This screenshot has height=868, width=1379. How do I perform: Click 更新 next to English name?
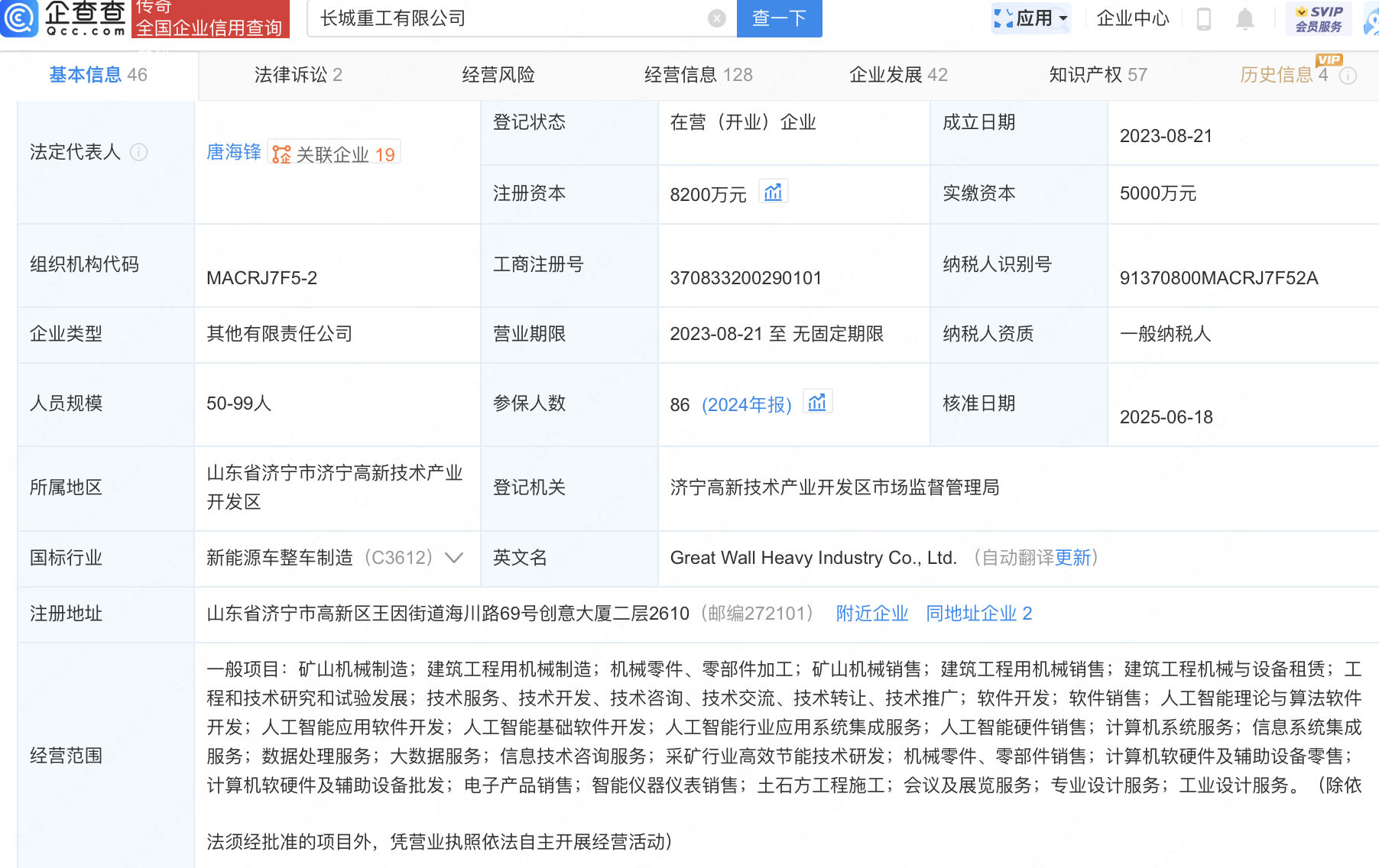[x=1072, y=558]
